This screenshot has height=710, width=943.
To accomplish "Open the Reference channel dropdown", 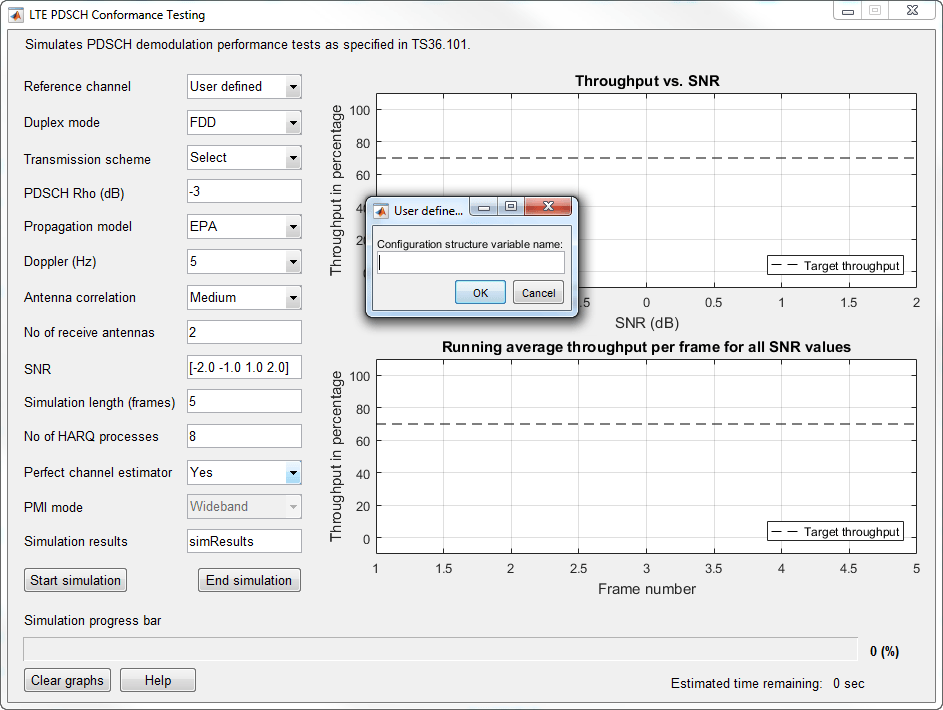I will [244, 87].
